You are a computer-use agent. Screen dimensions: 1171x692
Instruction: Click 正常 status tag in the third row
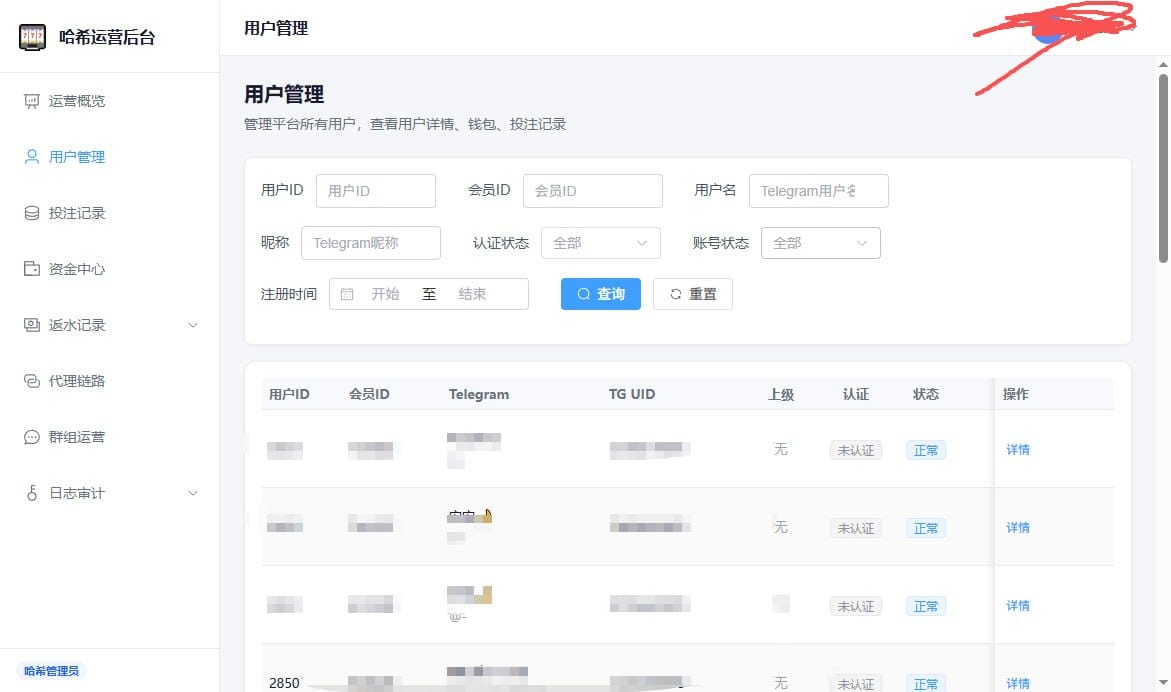(x=925, y=606)
